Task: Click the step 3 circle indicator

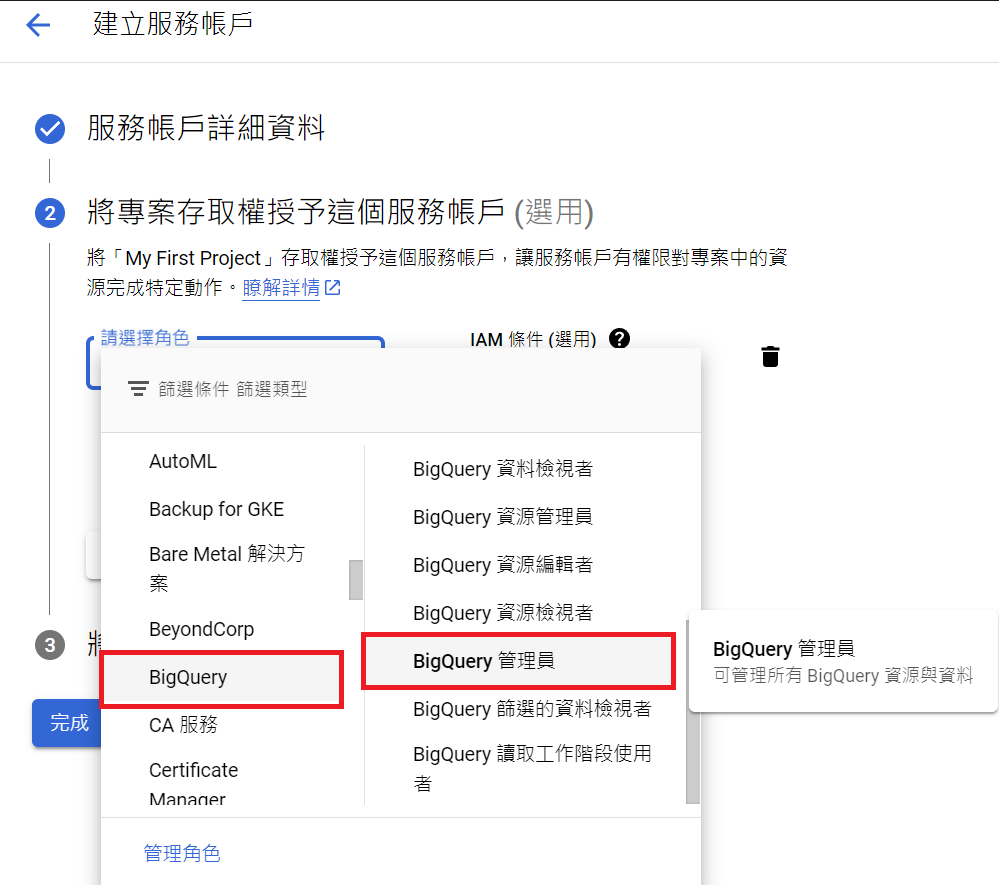Action: pos(50,645)
